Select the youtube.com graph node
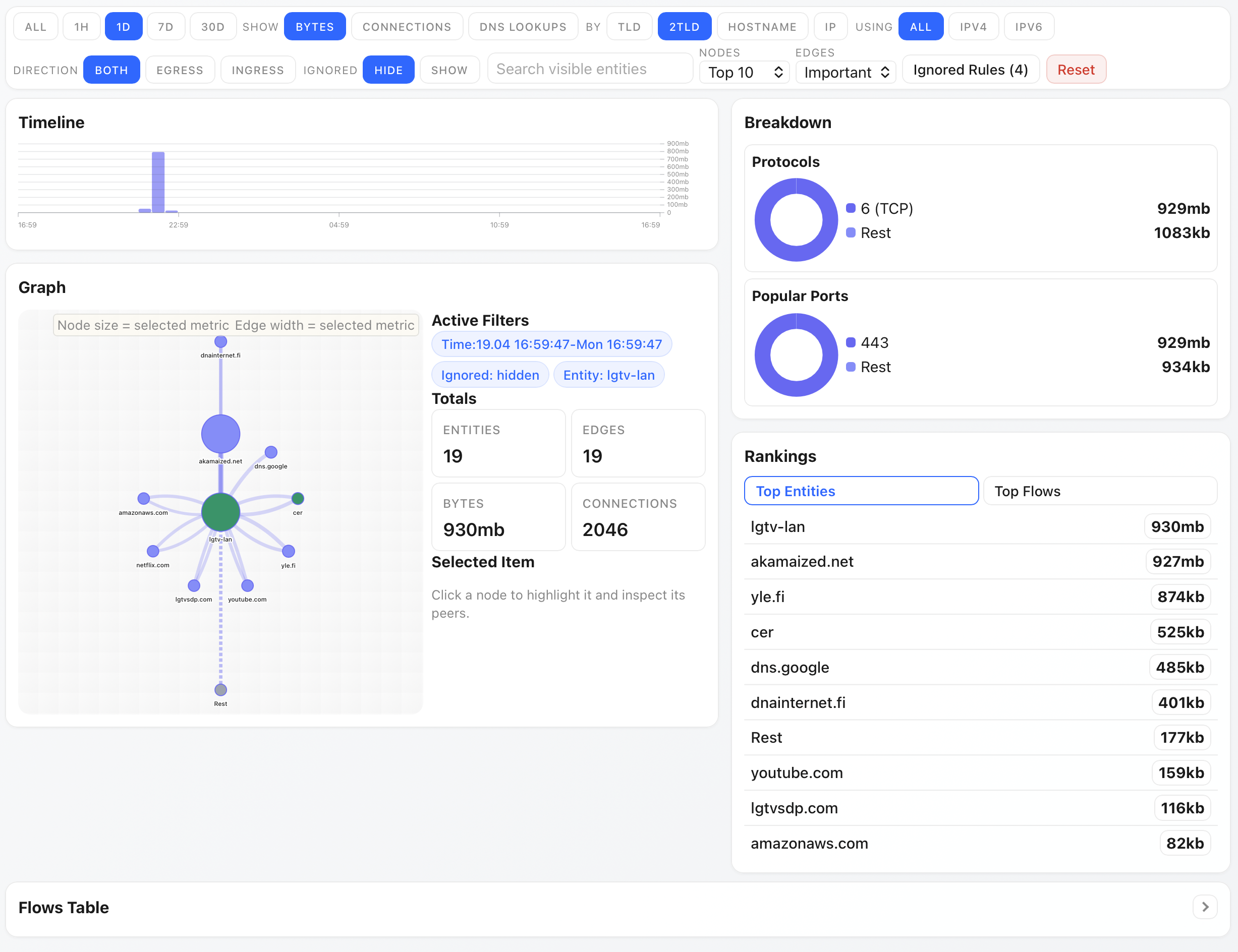The image size is (1238, 952). tap(247, 585)
